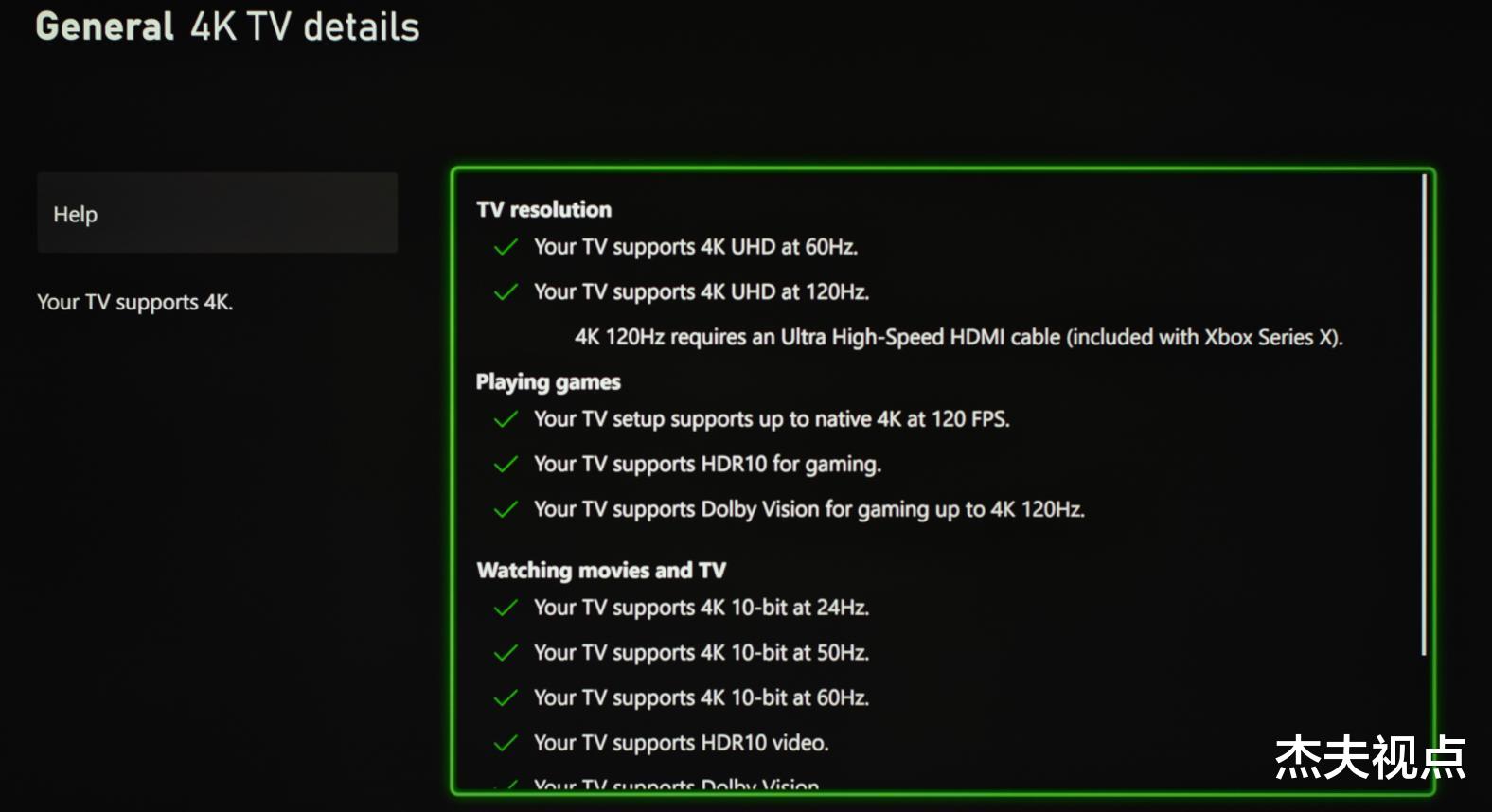
Task: Click checkmark beside 4K UHD at 120Hz
Action: coord(506,292)
